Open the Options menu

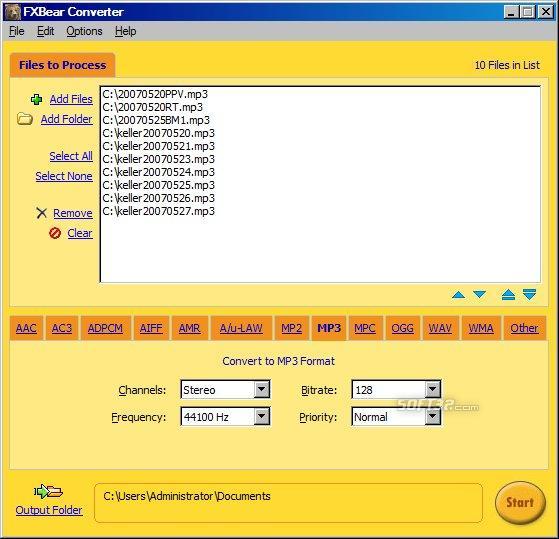[84, 31]
